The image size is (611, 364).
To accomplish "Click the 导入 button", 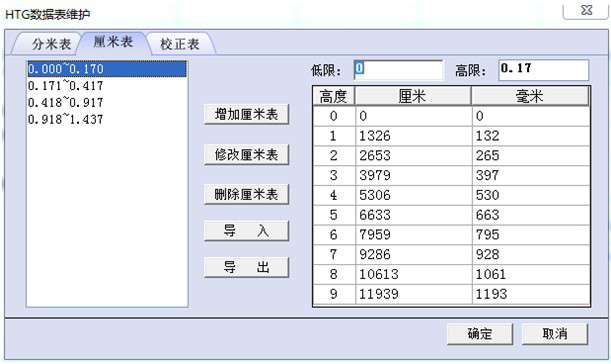I will click(x=246, y=231).
